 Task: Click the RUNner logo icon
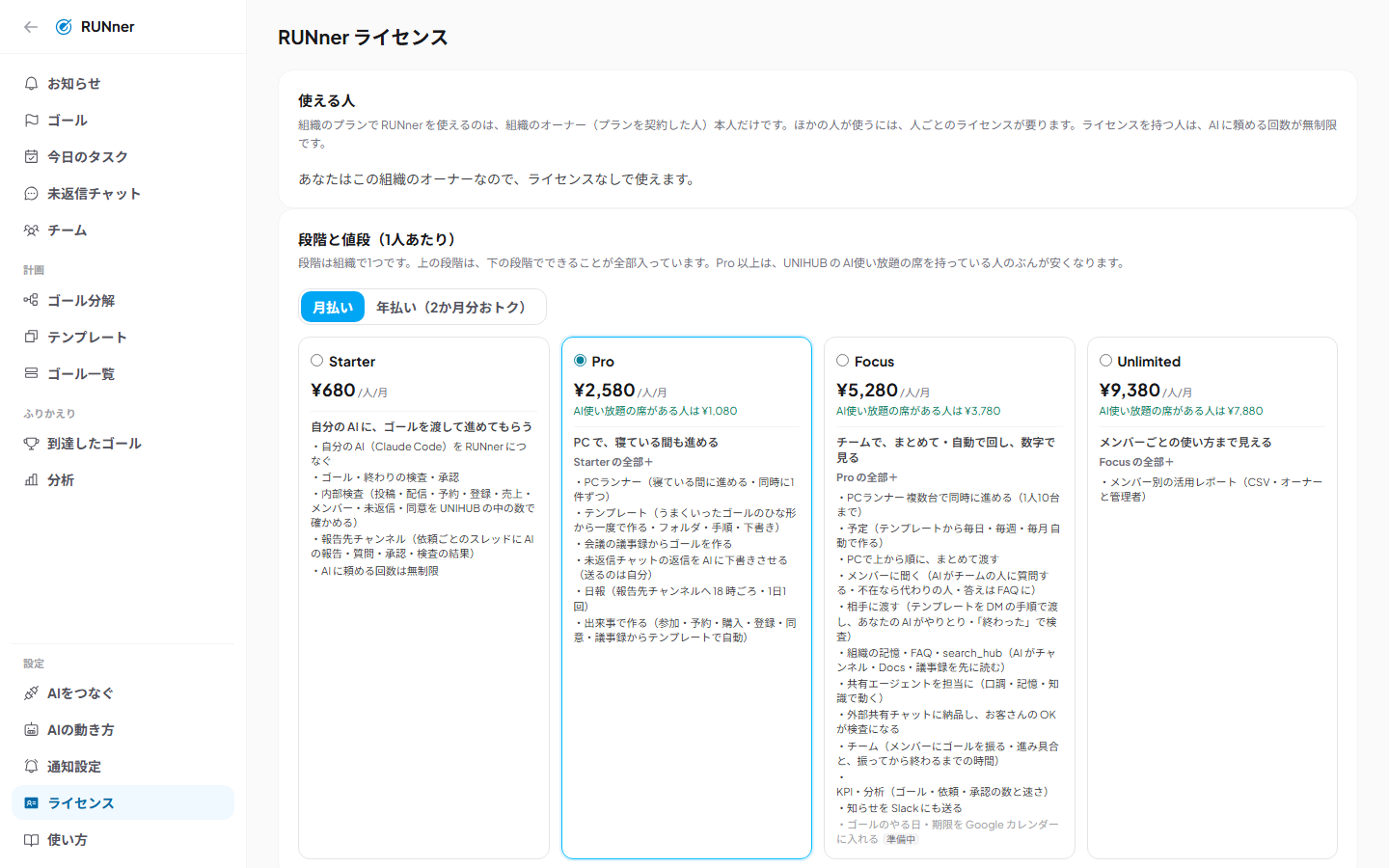(x=64, y=27)
